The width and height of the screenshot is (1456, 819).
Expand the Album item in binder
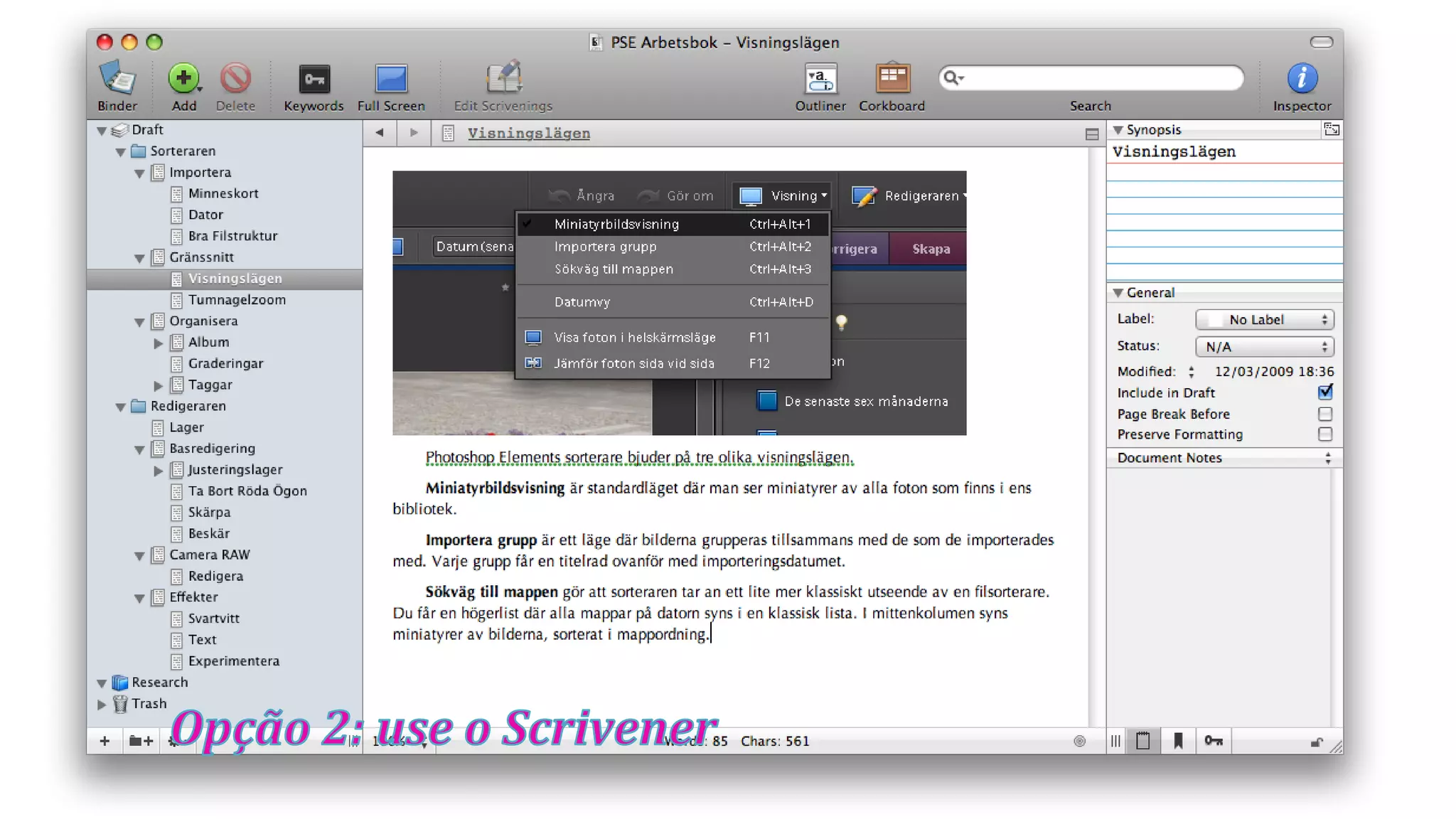[x=159, y=343]
